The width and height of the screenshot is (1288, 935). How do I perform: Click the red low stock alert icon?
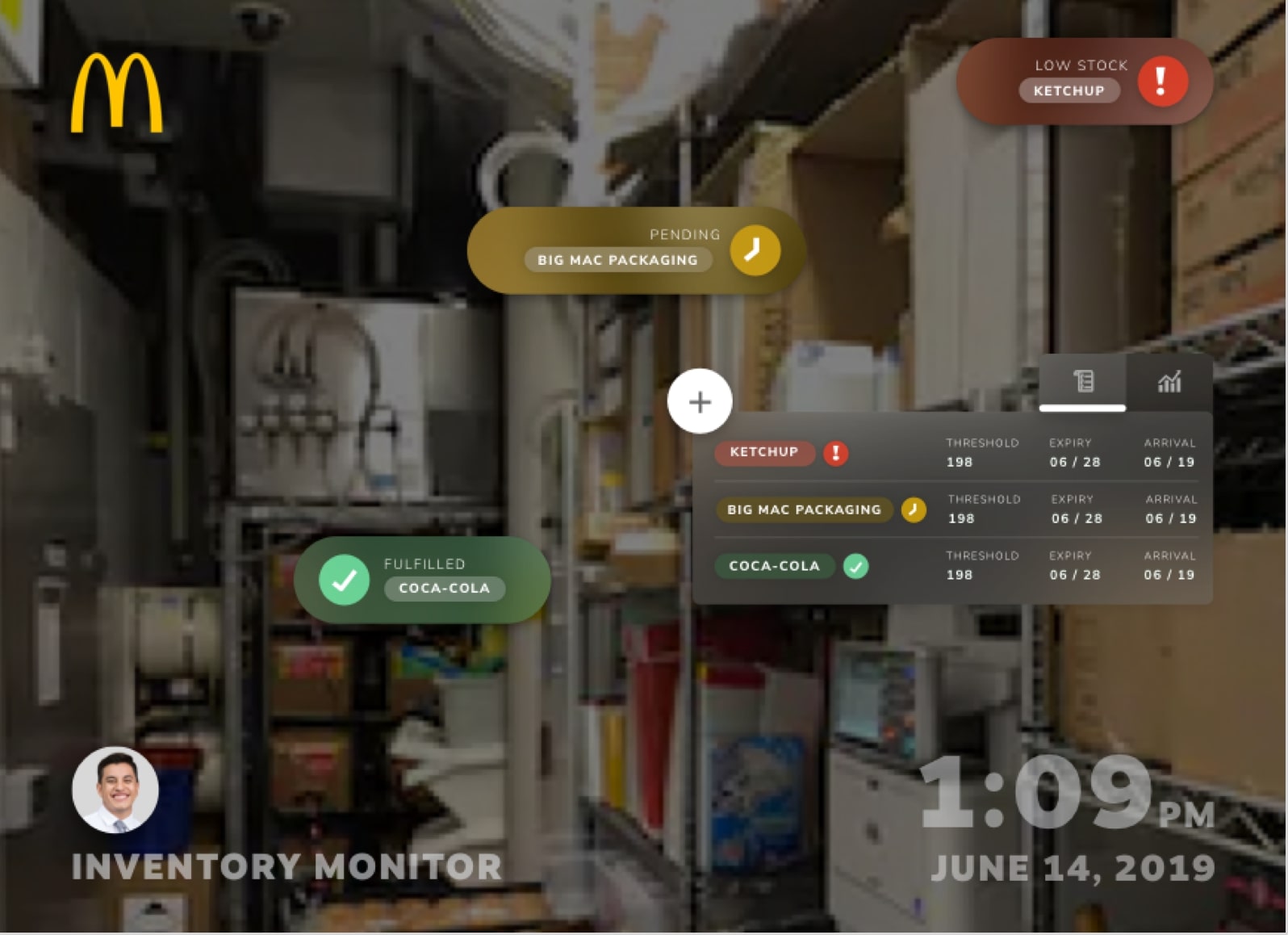point(1161,82)
